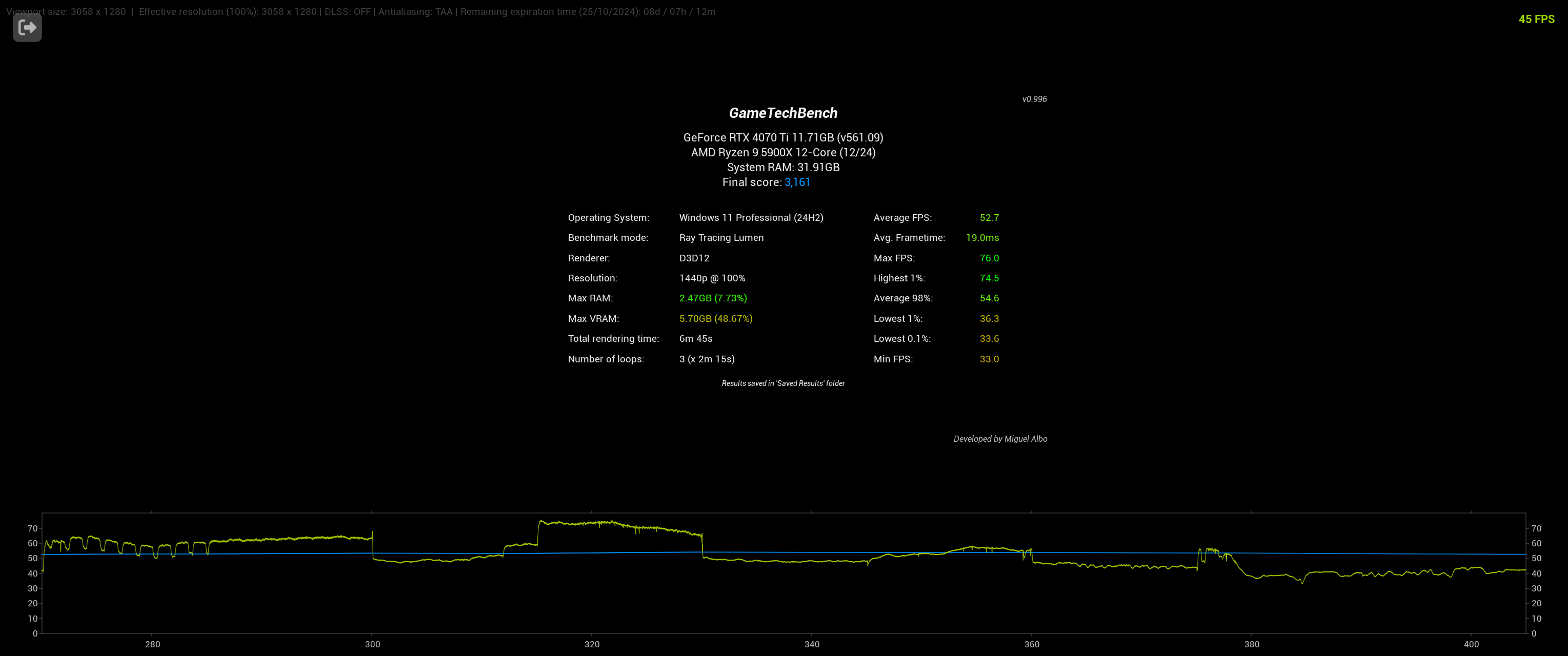The image size is (1568, 656).
Task: Click the final score value 3,161
Action: point(797,182)
